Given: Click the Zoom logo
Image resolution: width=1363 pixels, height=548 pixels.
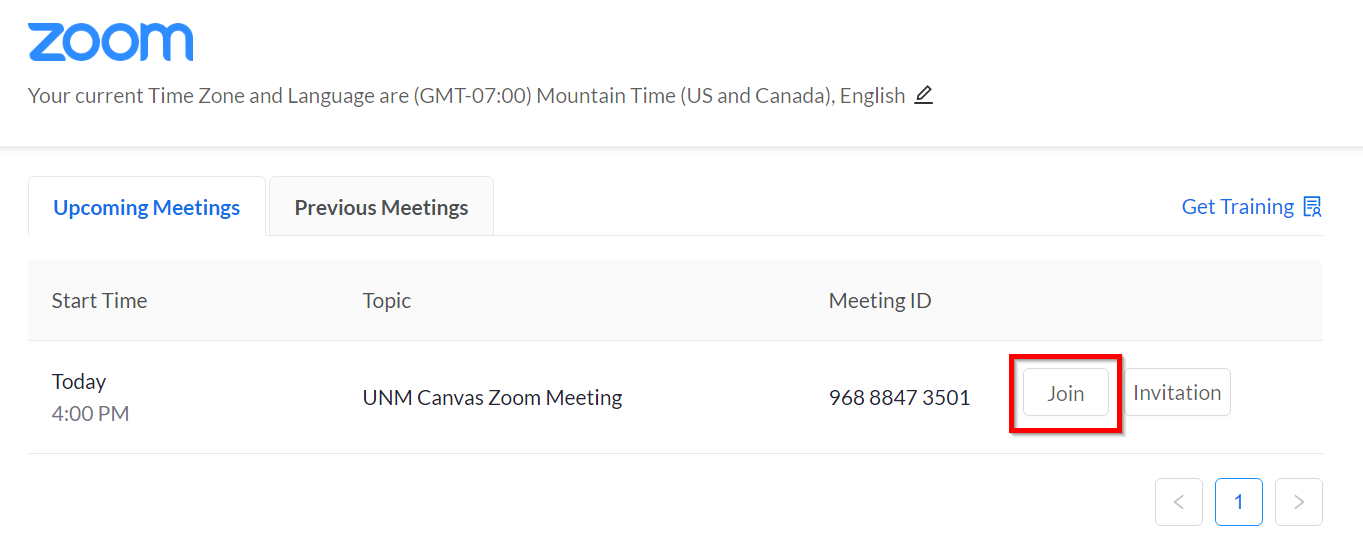Looking at the screenshot, I should [110, 43].
